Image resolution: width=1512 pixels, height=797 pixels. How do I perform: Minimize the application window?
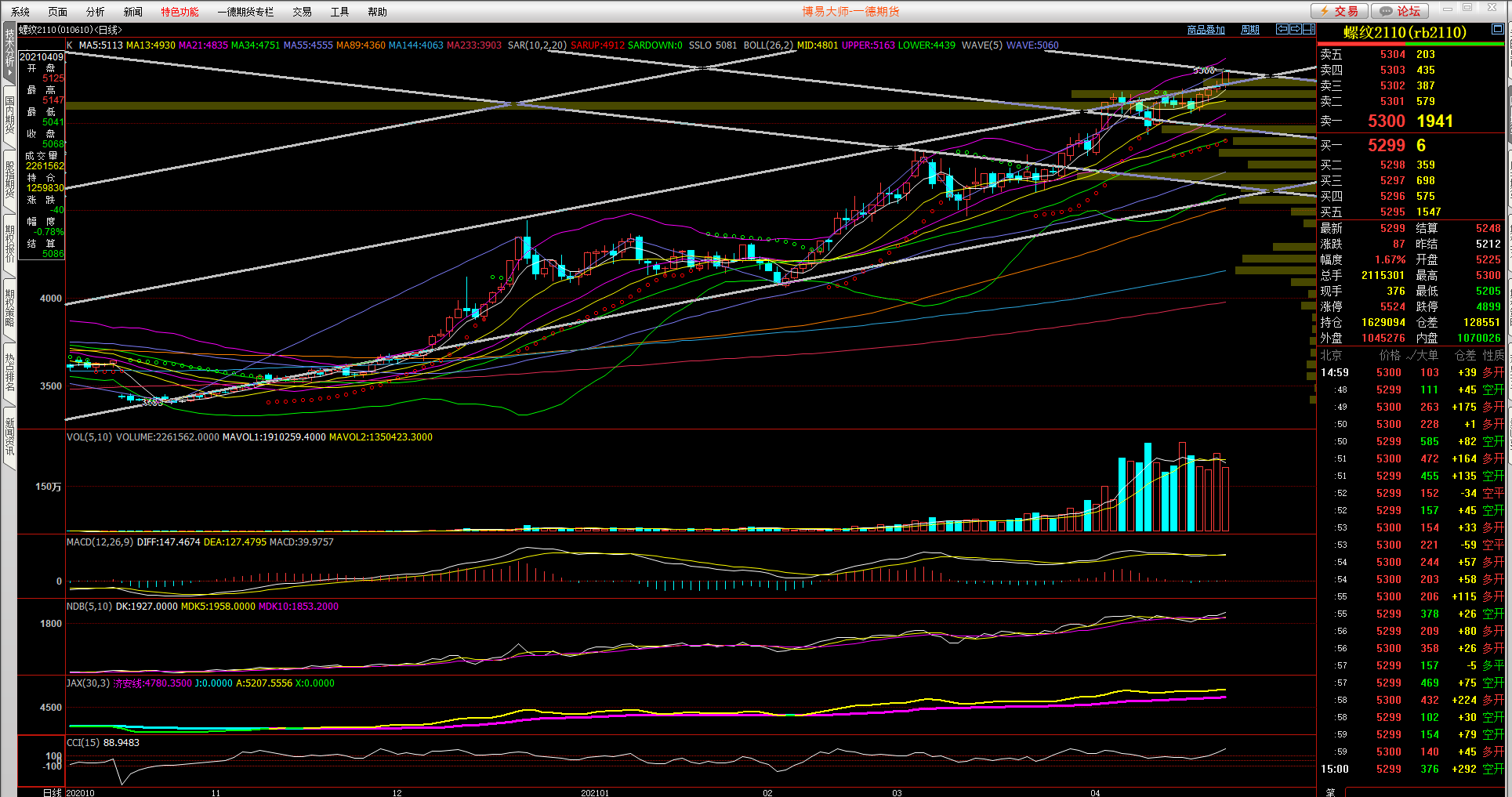[x=1447, y=8]
